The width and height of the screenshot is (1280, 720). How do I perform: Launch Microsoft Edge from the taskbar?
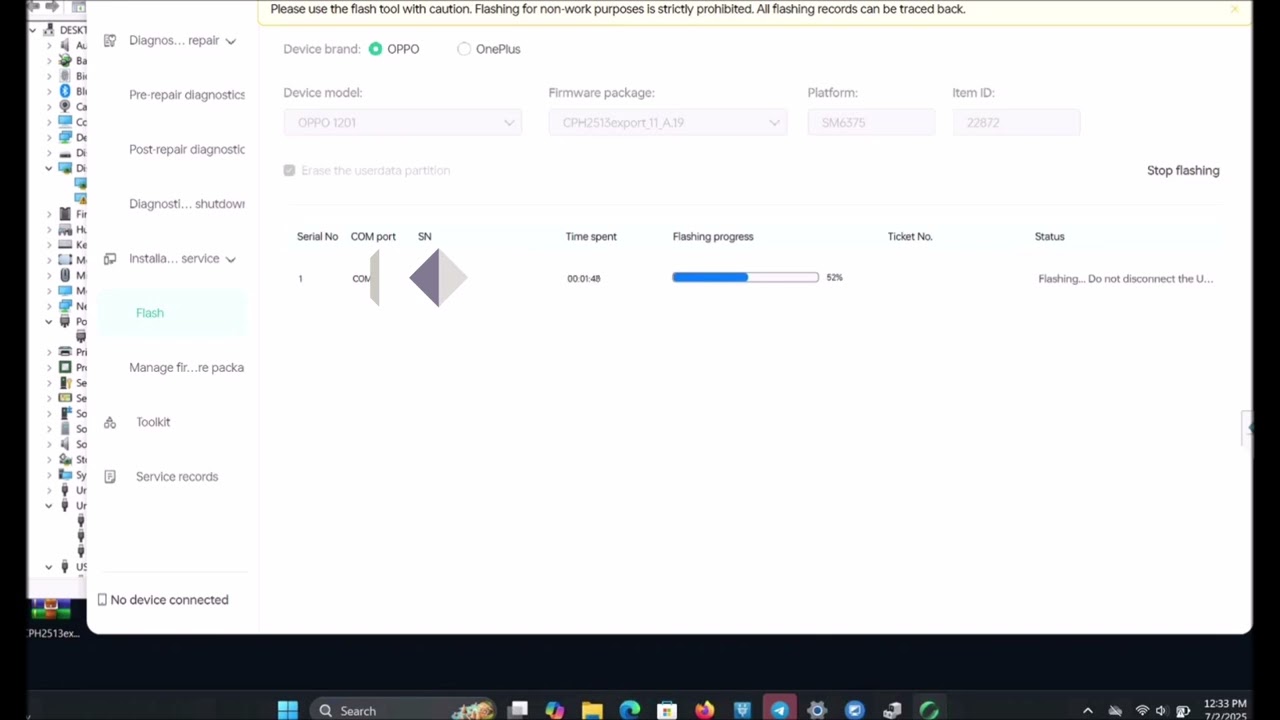click(630, 710)
